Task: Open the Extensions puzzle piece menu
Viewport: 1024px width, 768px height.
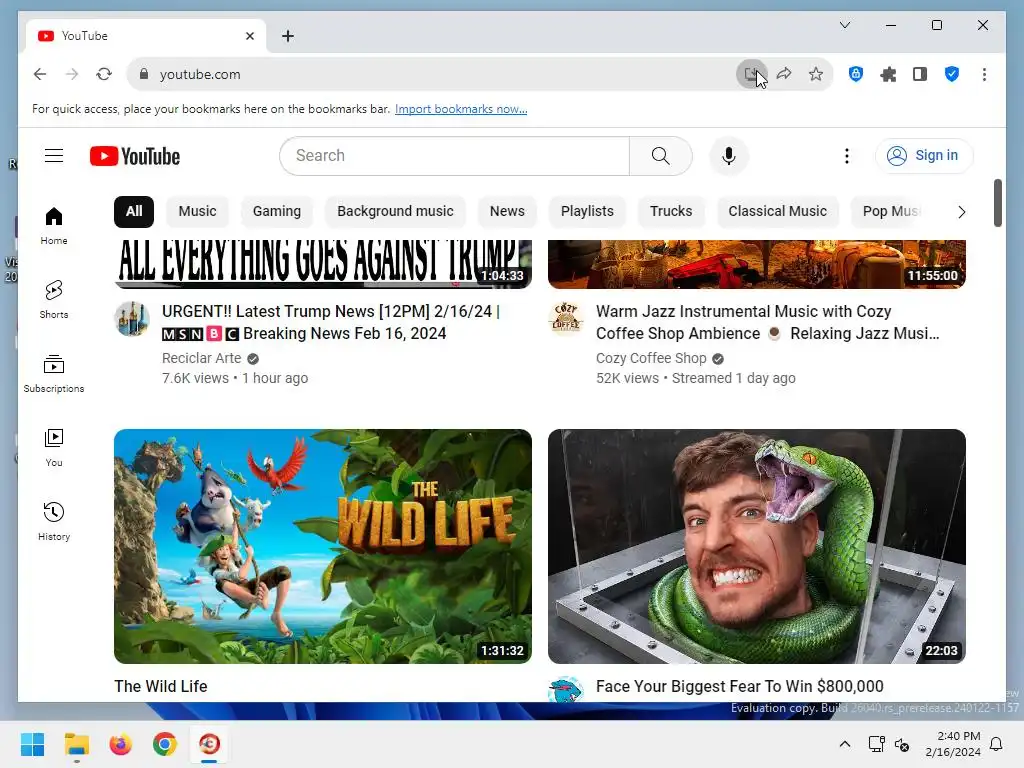Action: pos(888,74)
